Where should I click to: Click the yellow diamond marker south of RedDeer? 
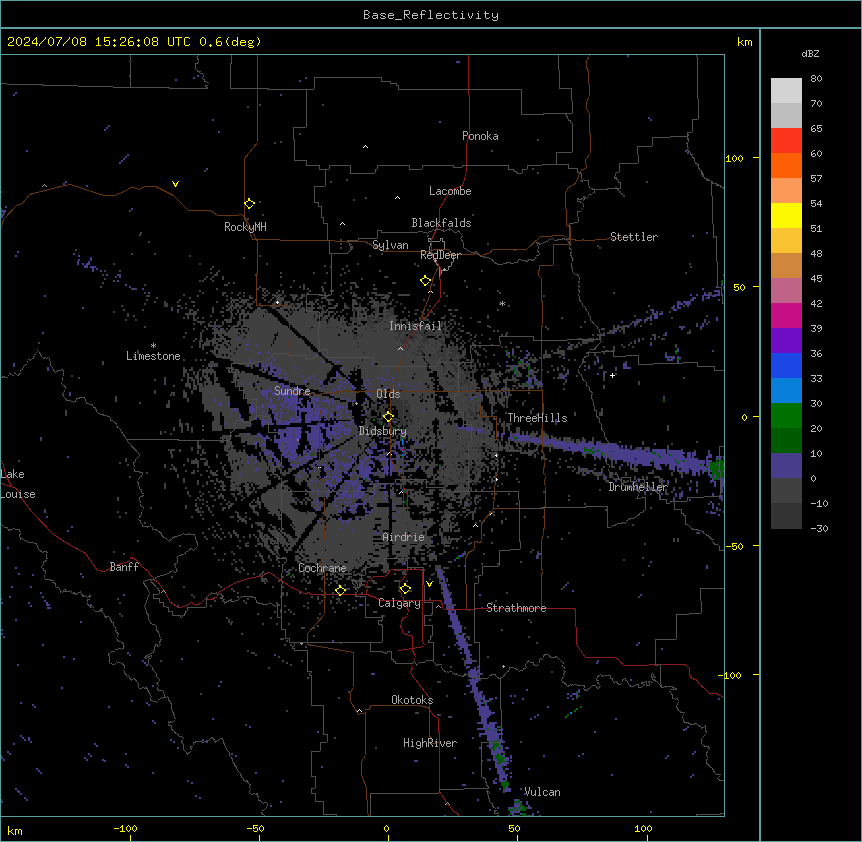click(x=425, y=281)
